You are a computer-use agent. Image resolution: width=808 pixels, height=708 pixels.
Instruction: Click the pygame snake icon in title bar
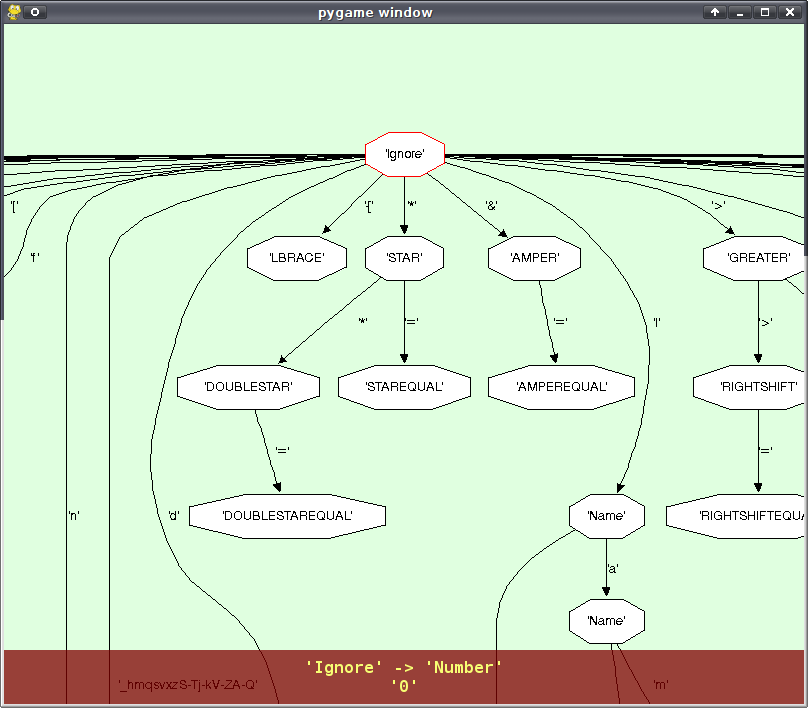click(x=14, y=12)
